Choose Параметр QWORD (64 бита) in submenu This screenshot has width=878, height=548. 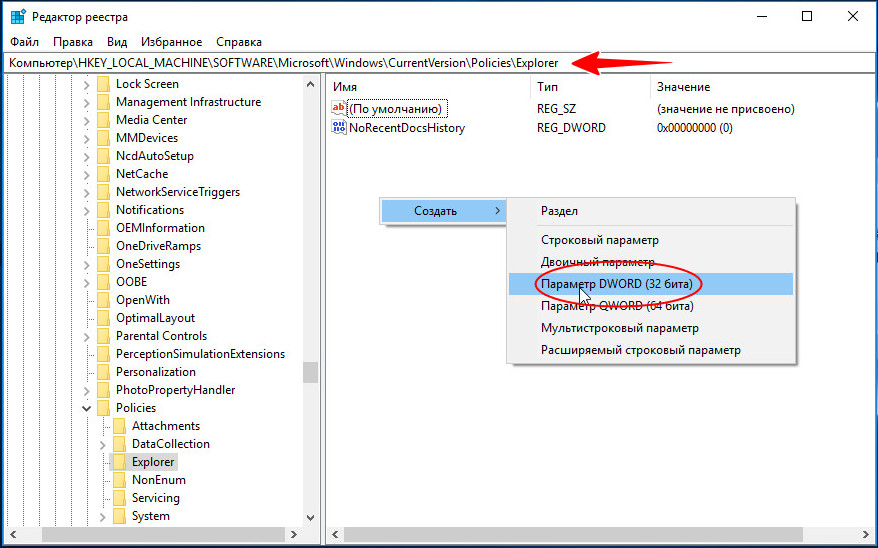651,306
